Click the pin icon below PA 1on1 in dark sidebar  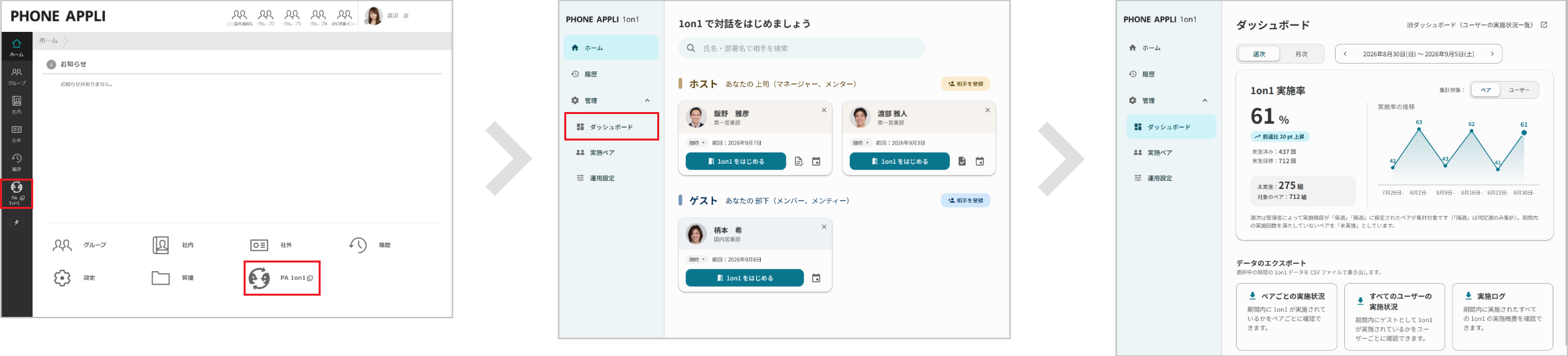[x=17, y=223]
